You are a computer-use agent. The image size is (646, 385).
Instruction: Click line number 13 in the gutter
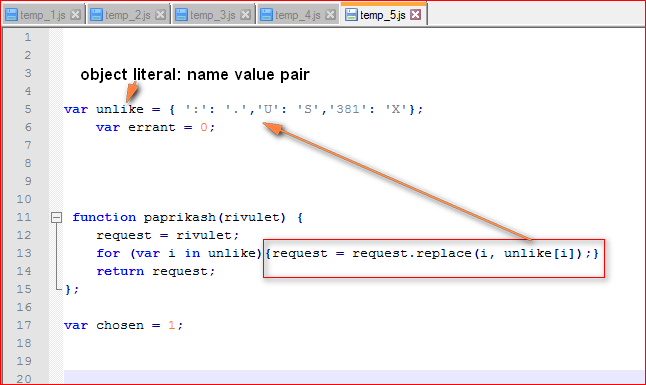point(24,253)
